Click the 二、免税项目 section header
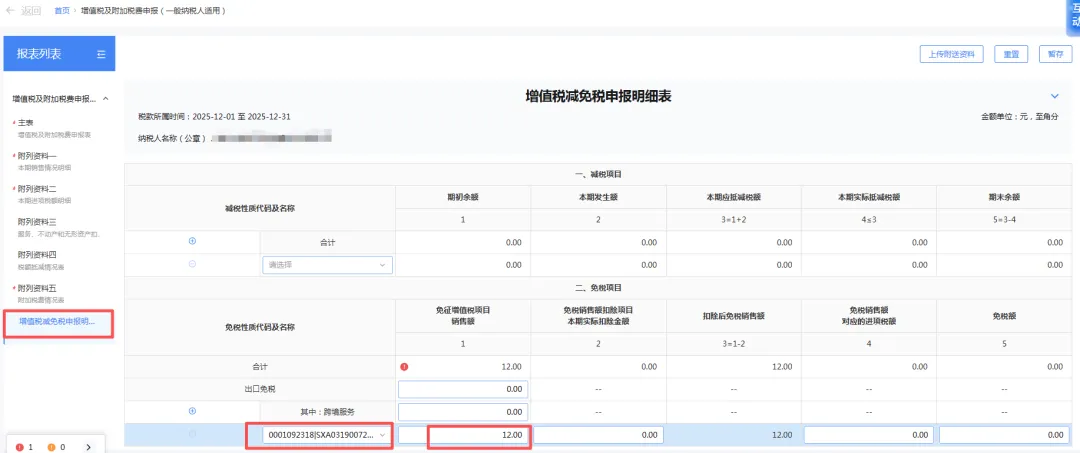This screenshot has height=453, width=1080. 598,288
